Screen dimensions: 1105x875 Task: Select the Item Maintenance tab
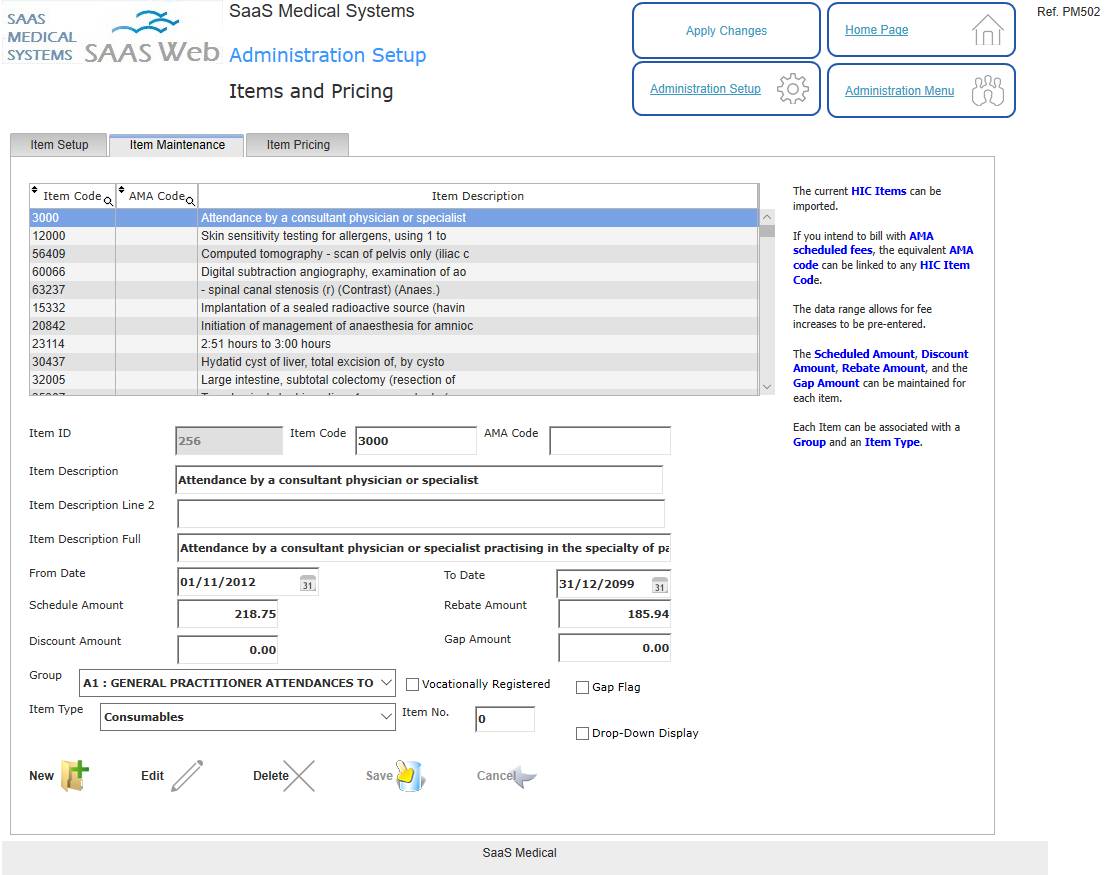[177, 144]
